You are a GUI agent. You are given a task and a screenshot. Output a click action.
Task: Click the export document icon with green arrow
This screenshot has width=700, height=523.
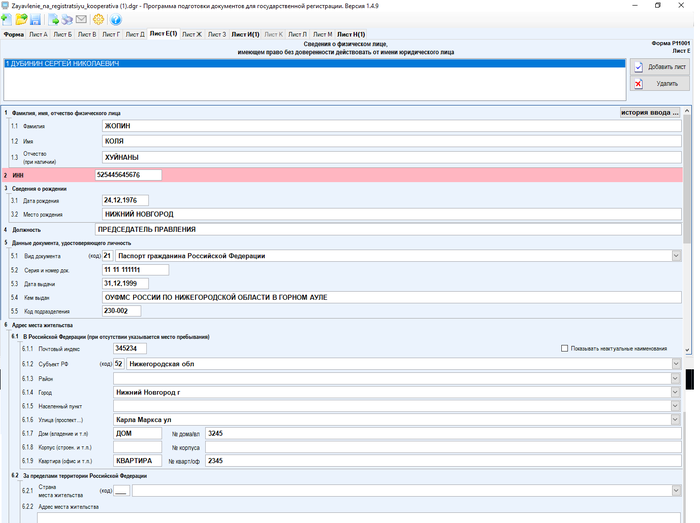tap(53, 19)
